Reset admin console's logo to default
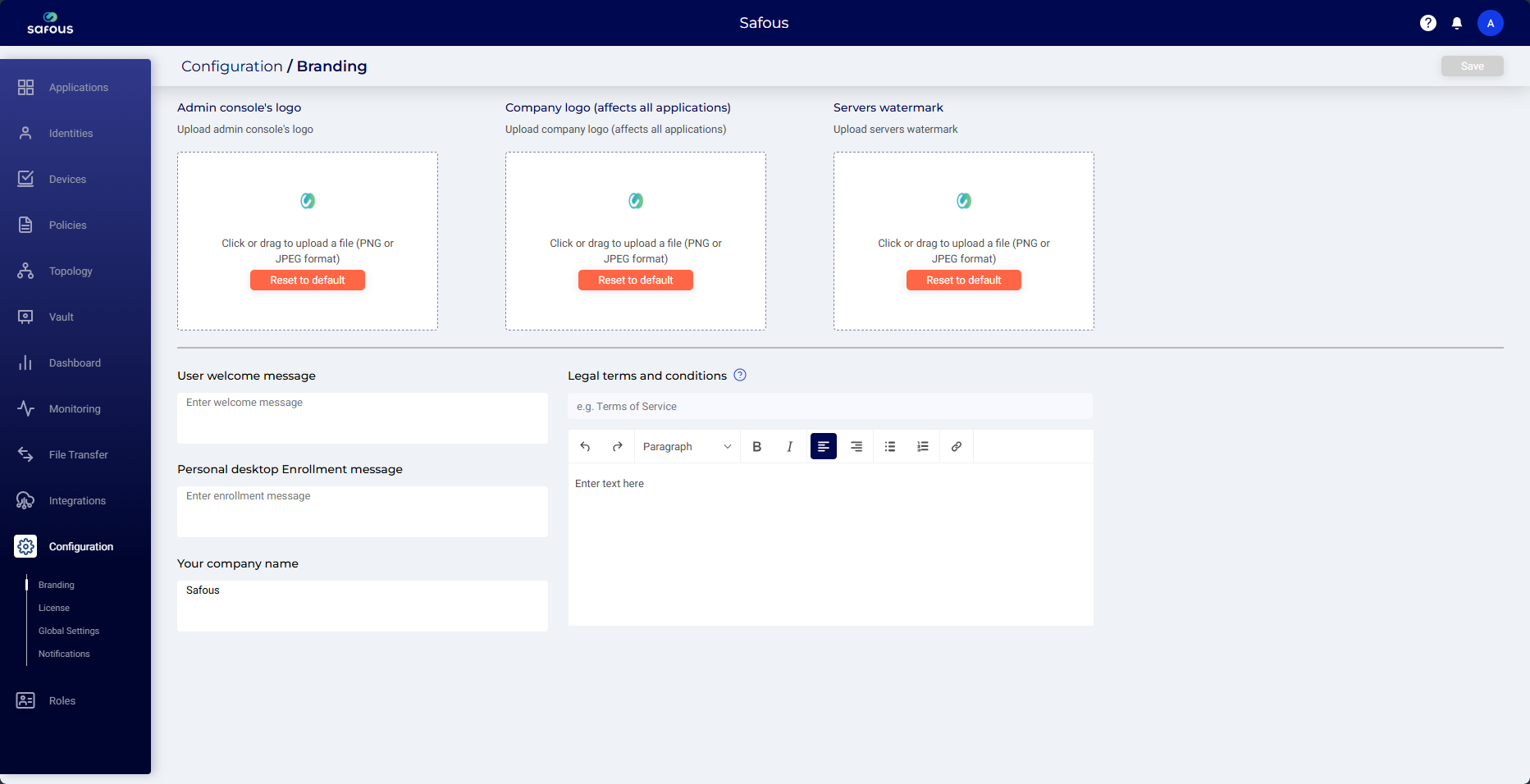Viewport: 1530px width, 784px height. (x=308, y=280)
